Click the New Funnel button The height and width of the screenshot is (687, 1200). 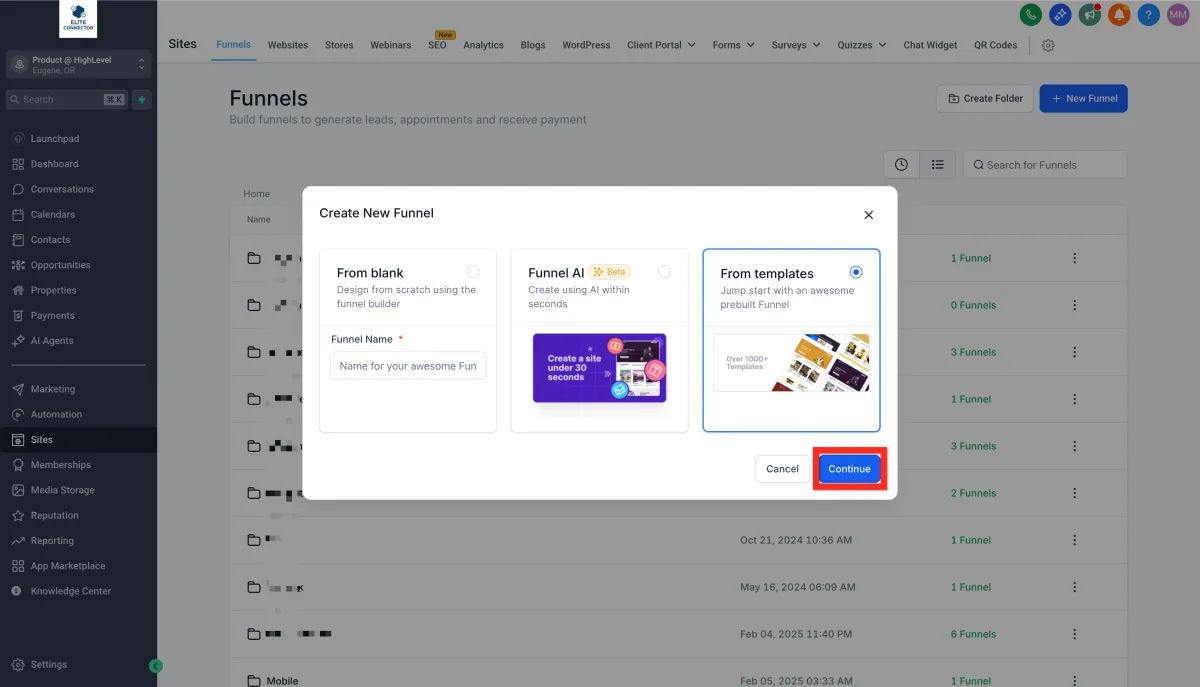[1084, 98]
